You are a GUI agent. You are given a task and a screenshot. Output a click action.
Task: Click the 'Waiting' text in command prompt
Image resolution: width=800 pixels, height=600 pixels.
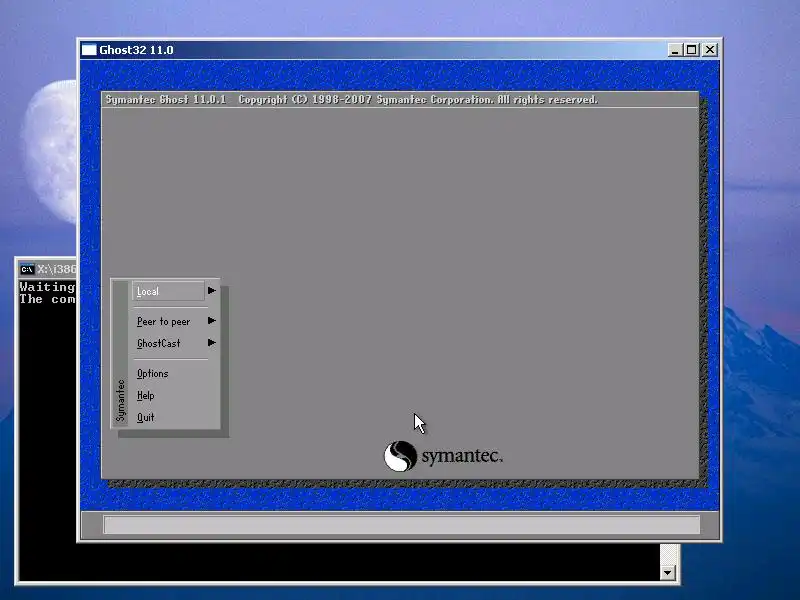(47, 287)
